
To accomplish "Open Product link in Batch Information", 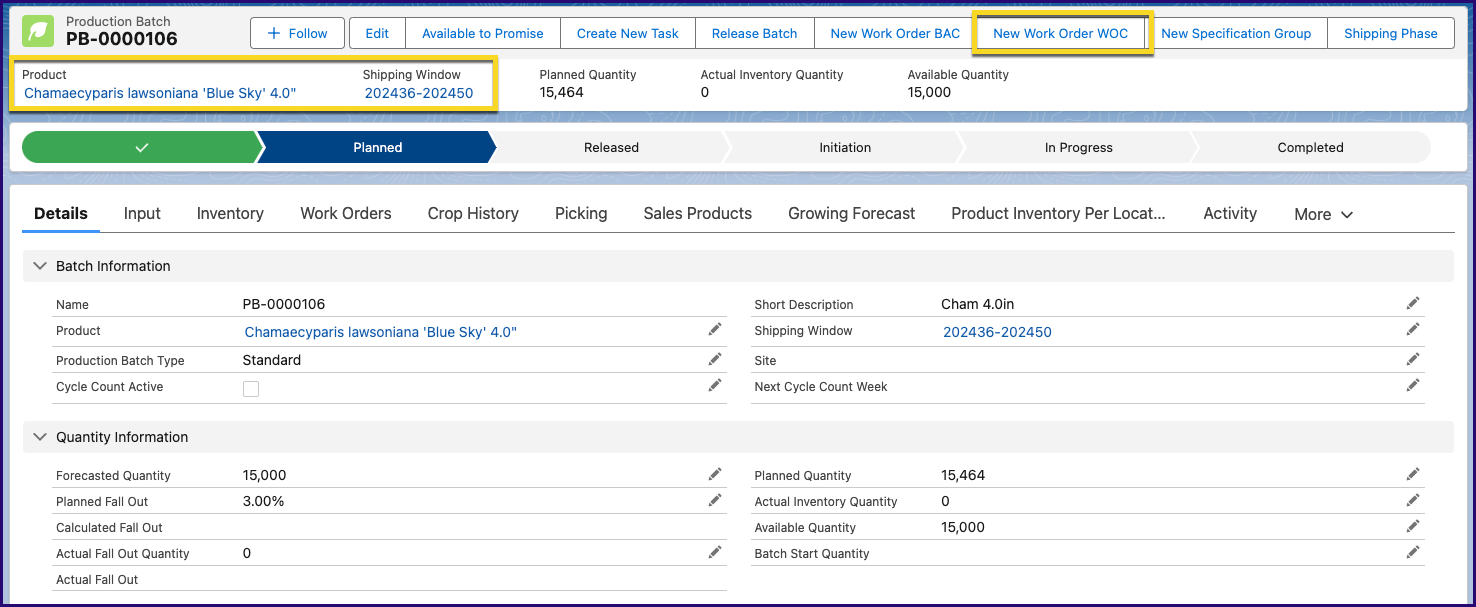I will [381, 332].
